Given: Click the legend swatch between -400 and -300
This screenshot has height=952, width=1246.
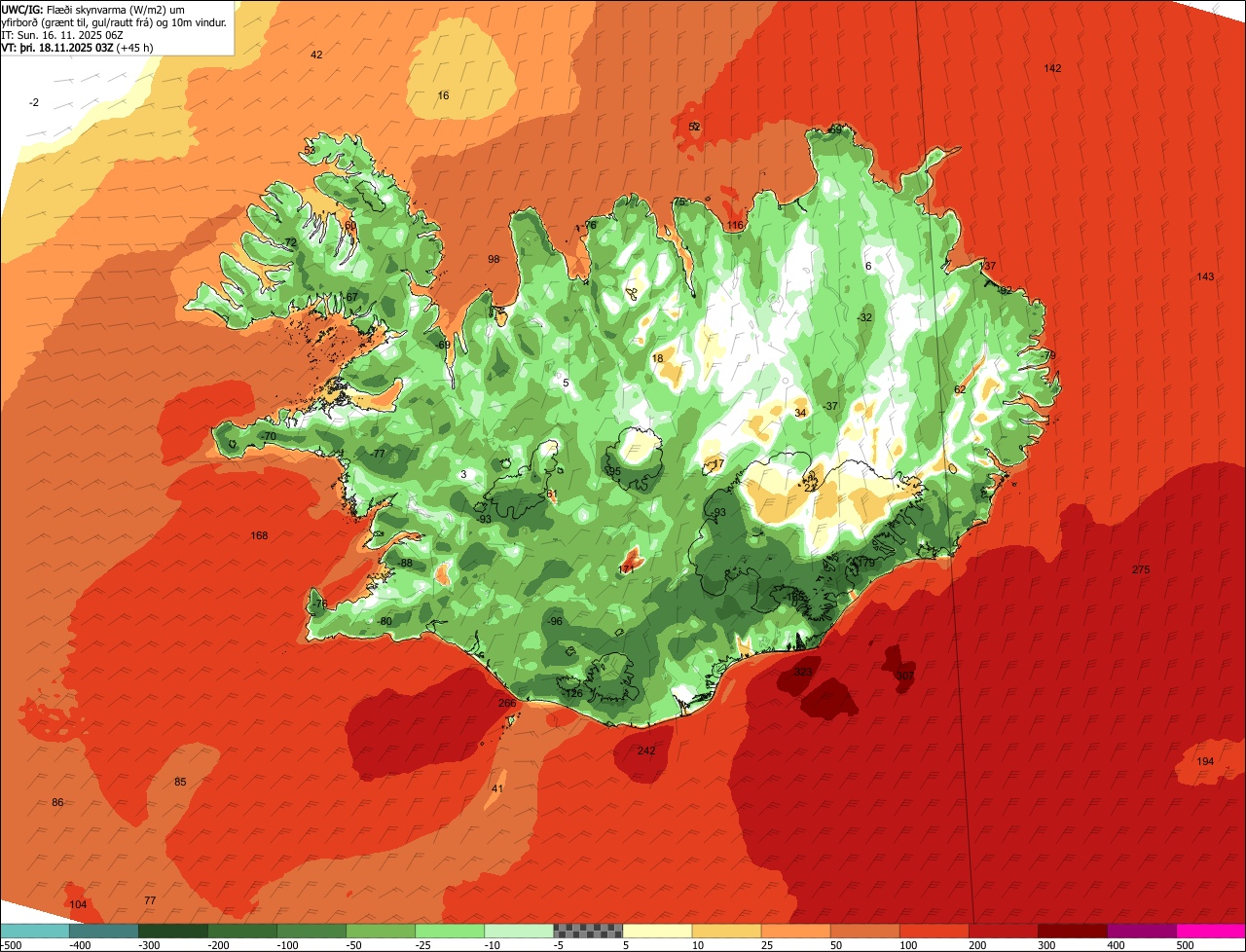Looking at the screenshot, I should (103, 930).
